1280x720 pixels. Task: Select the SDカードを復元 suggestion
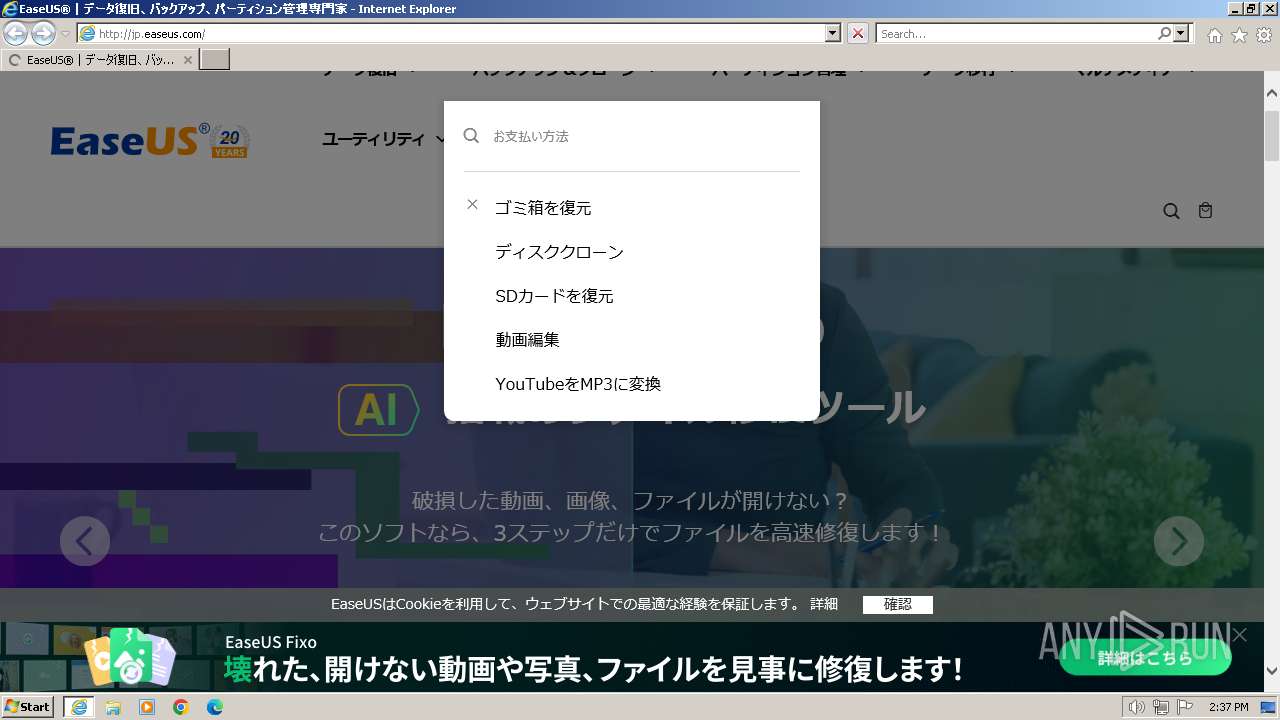[554, 296]
